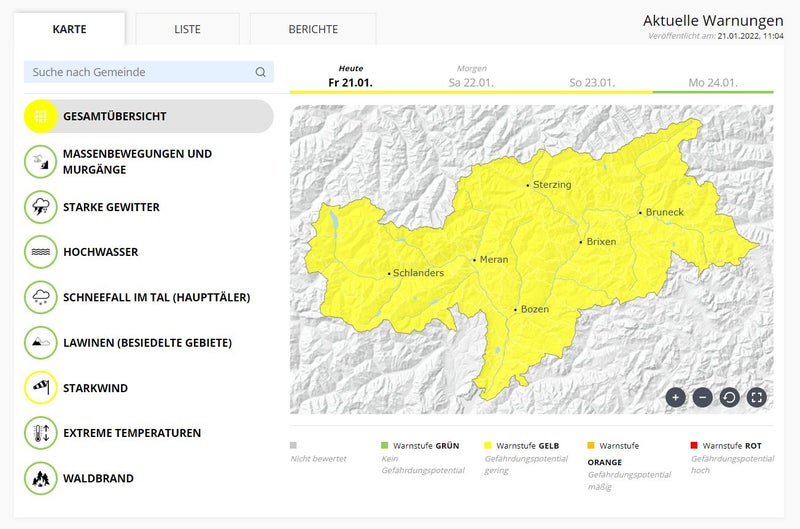Click the search magnifier icon

tap(260, 72)
